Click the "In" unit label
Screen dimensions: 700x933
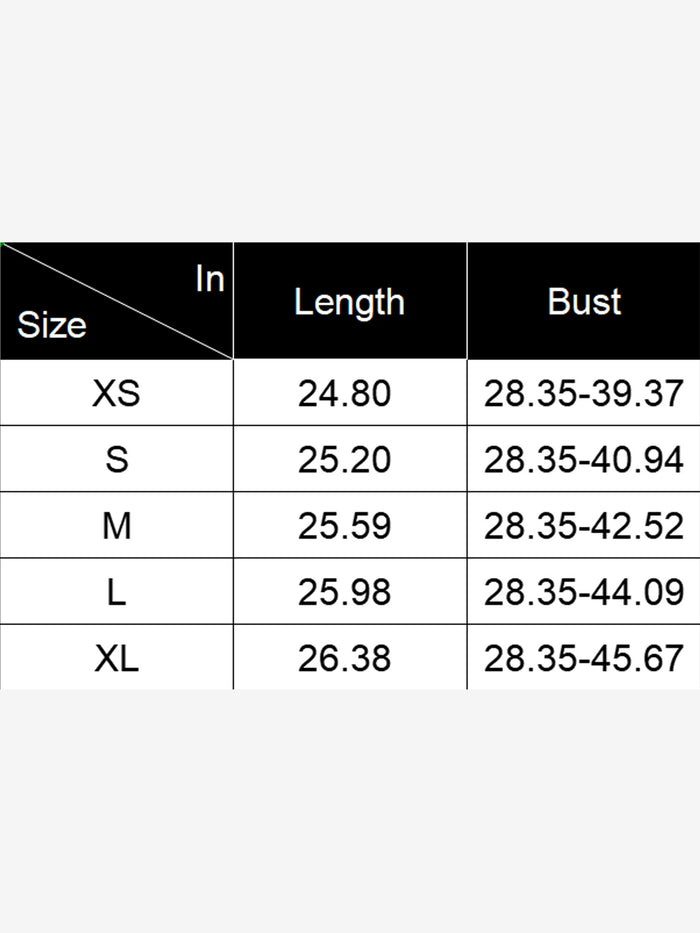click(x=210, y=280)
